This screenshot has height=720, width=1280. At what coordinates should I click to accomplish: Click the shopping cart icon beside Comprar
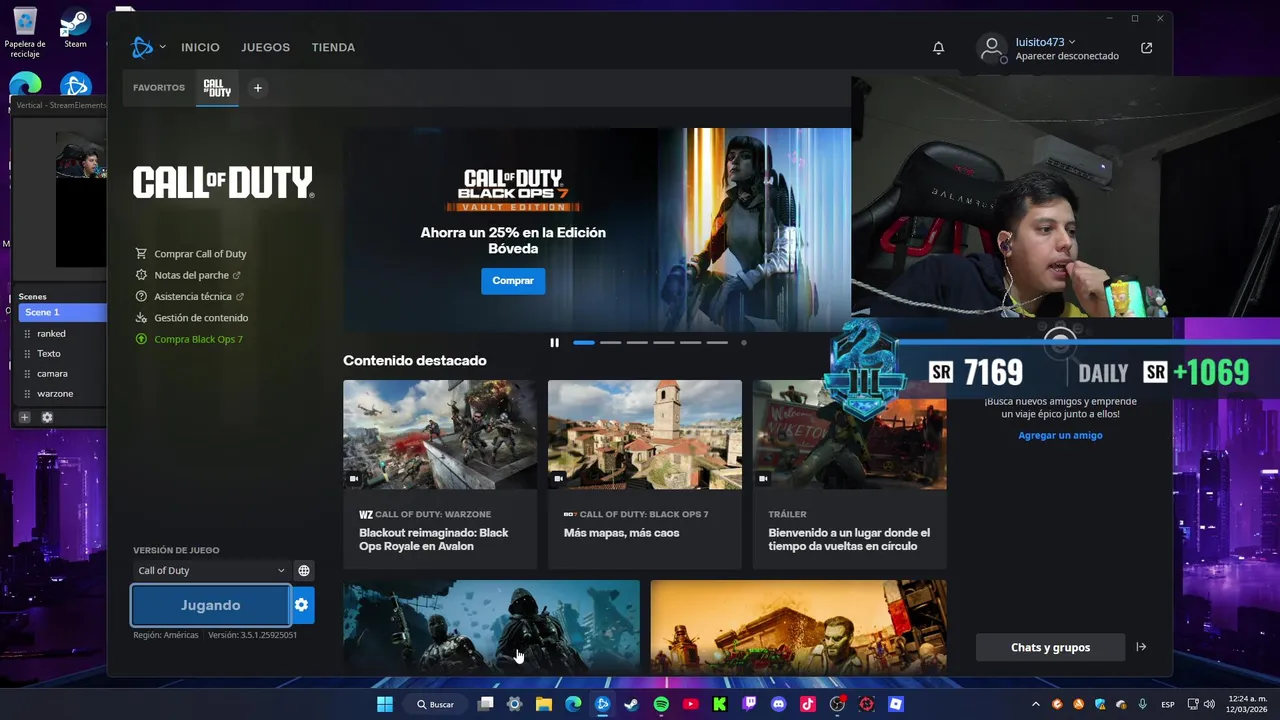click(x=141, y=254)
